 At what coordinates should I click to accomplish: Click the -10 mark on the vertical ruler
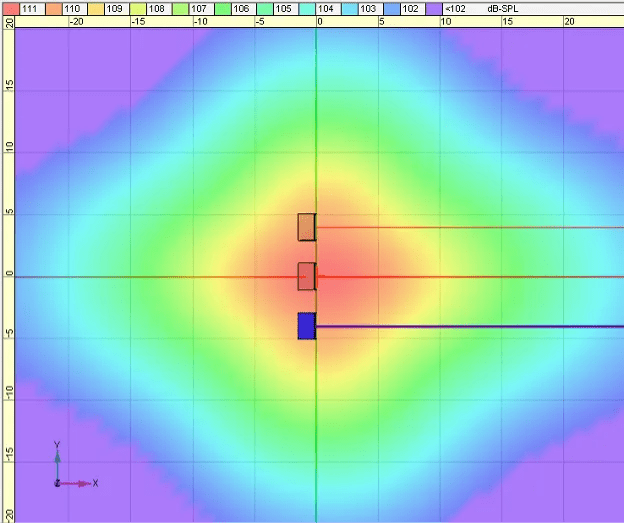9,396
